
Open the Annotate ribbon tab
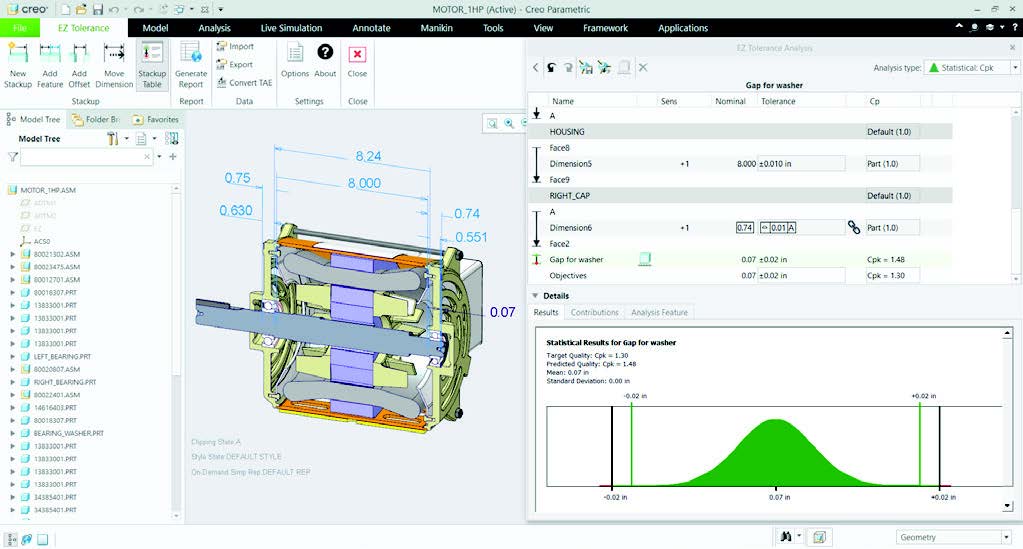371,28
